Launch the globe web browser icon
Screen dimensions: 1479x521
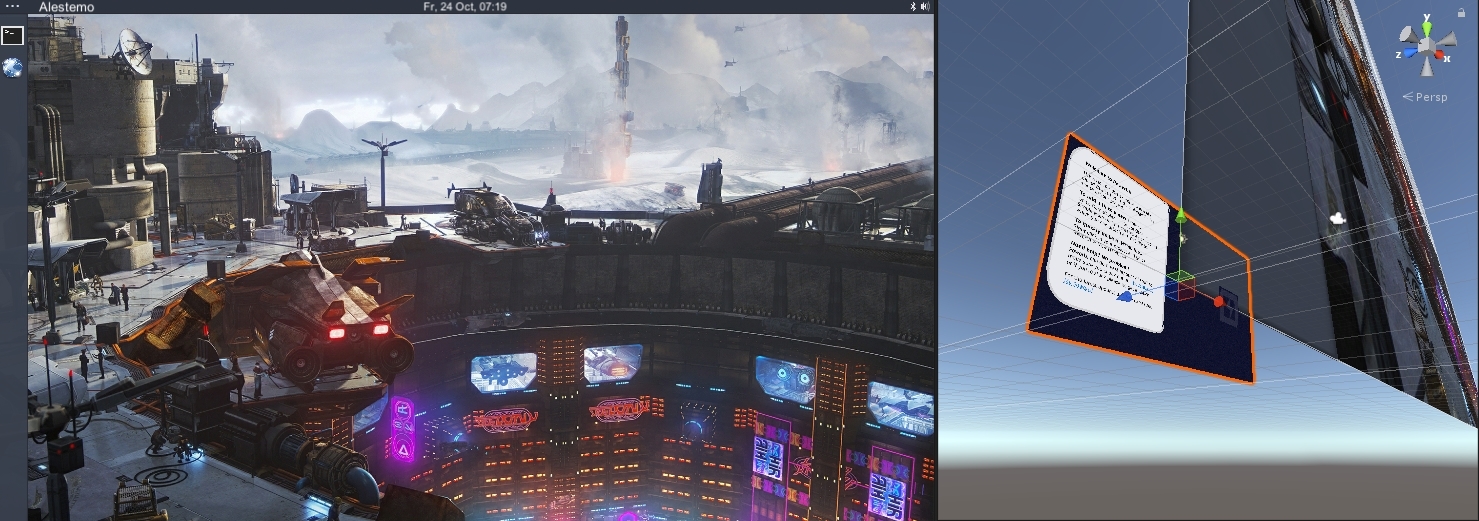coord(12,67)
